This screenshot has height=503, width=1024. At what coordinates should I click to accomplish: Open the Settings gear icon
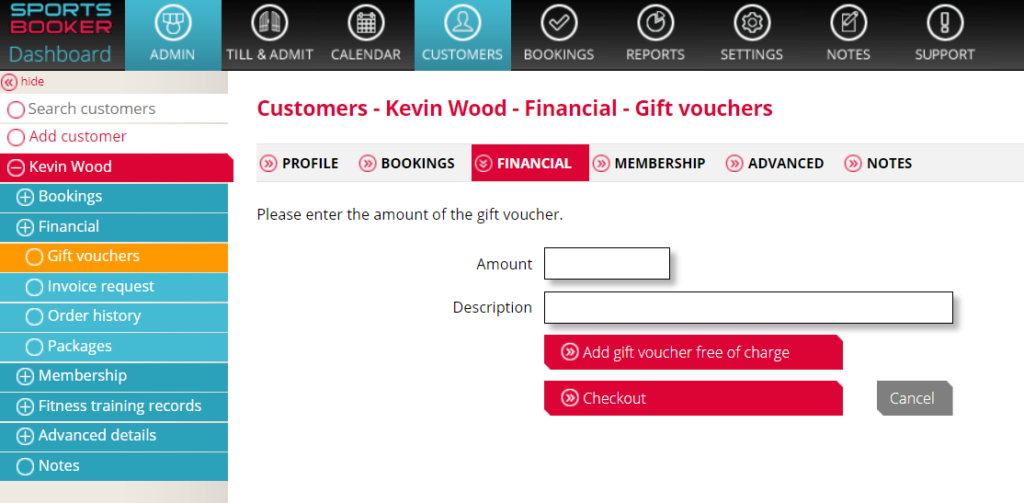click(x=752, y=24)
